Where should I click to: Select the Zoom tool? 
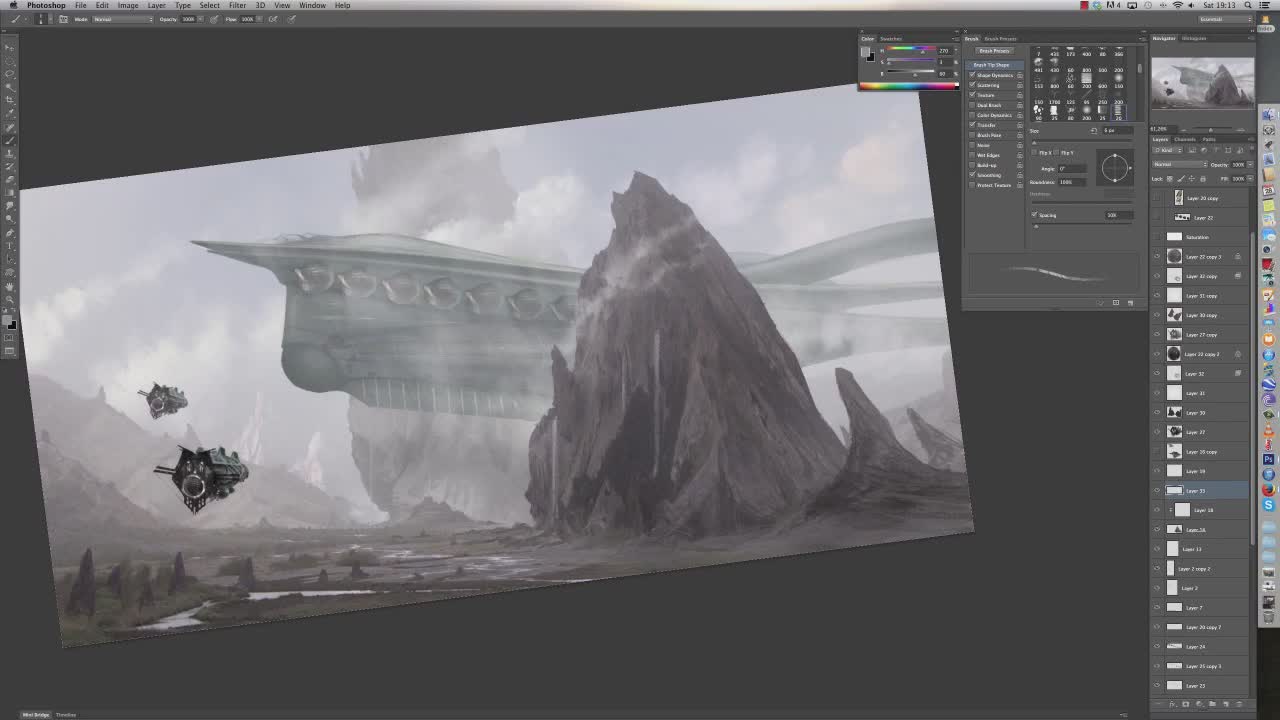pos(10,299)
